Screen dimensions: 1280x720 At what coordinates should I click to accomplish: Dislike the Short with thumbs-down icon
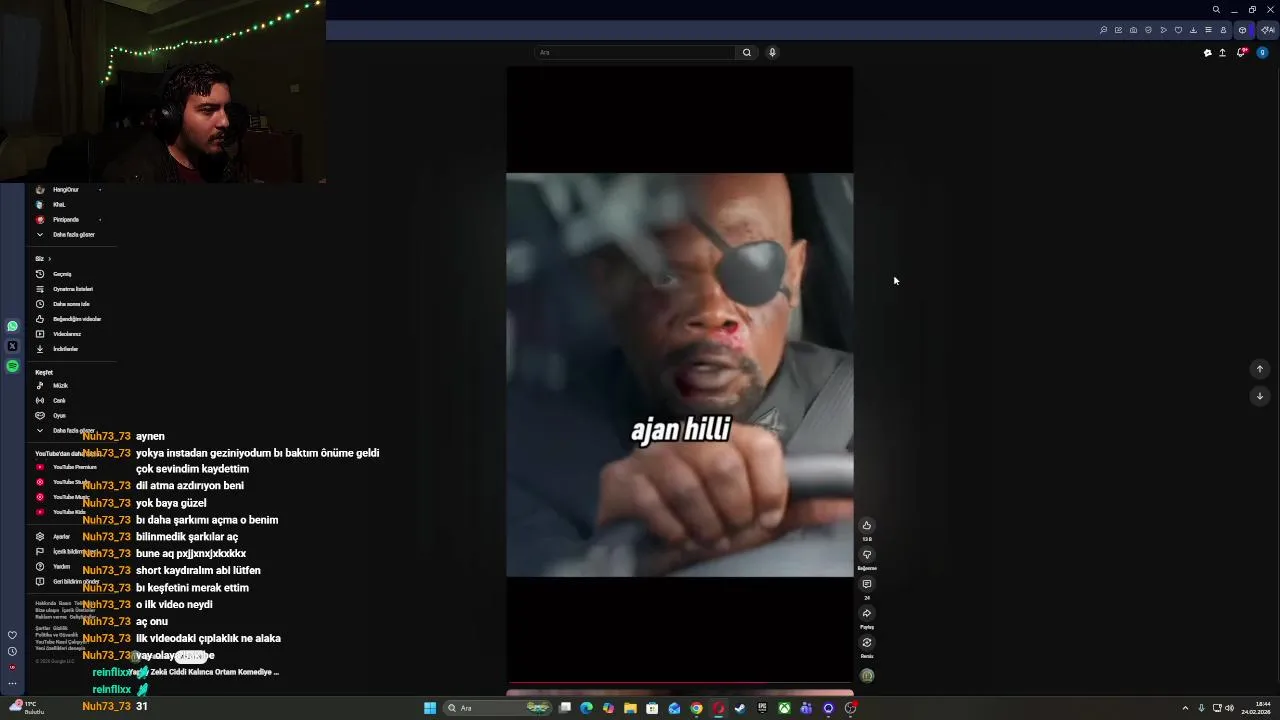click(x=867, y=554)
